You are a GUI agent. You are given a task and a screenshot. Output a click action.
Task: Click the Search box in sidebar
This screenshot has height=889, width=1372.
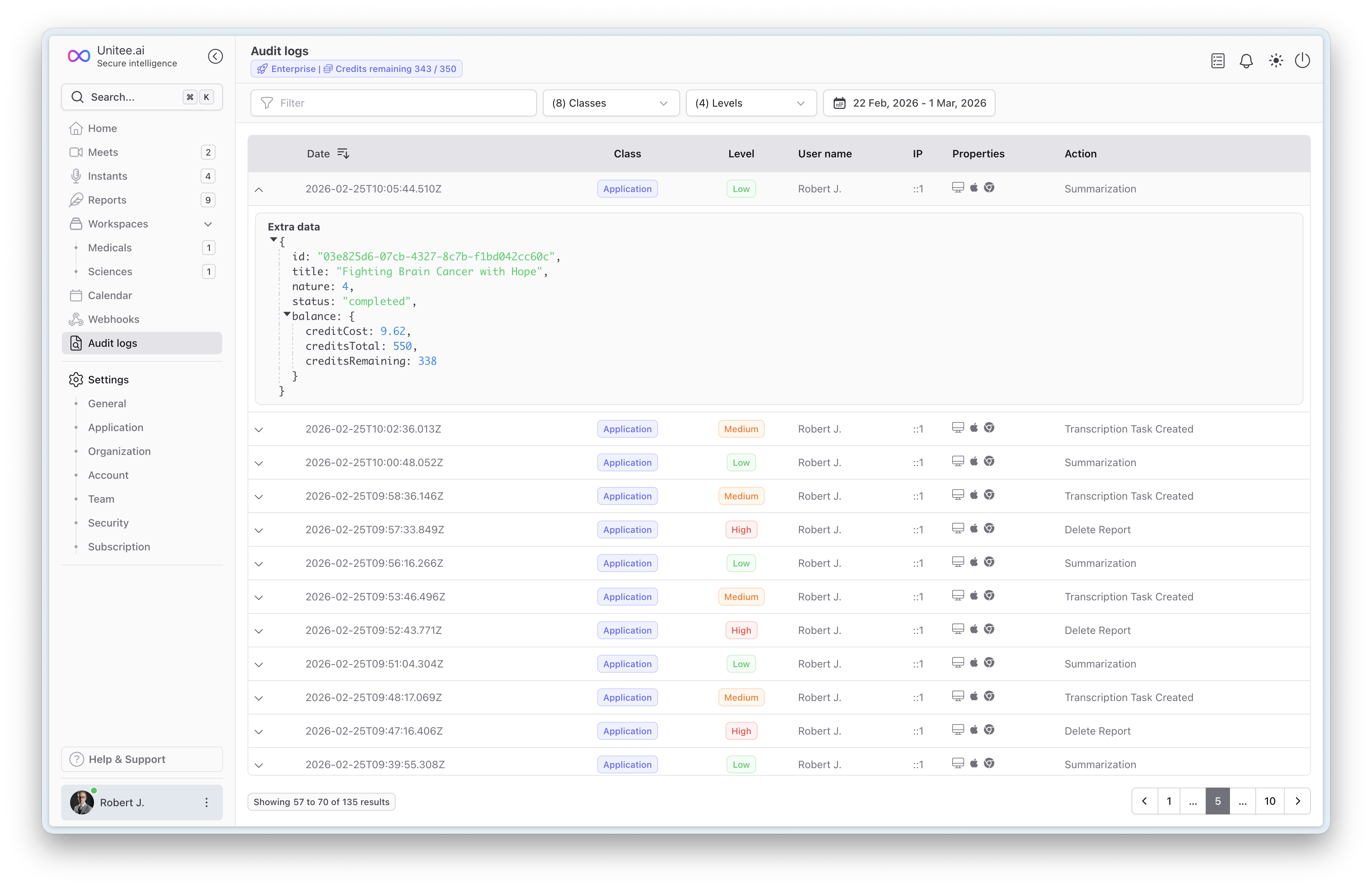pyautogui.click(x=142, y=97)
